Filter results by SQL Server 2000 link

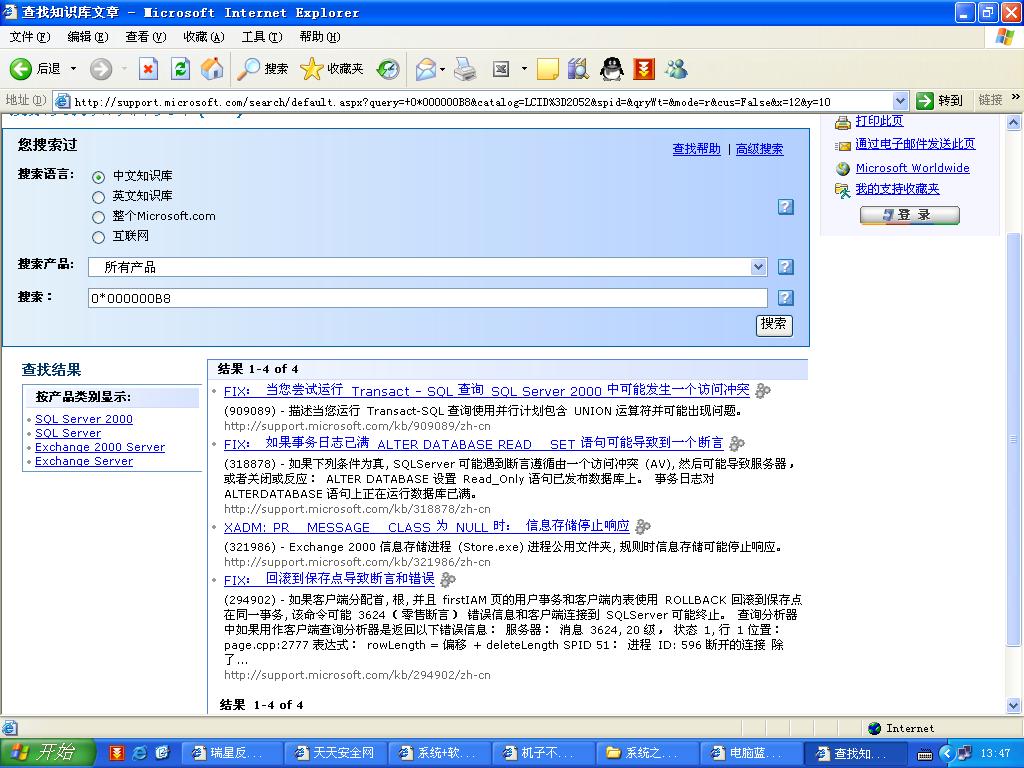84,419
